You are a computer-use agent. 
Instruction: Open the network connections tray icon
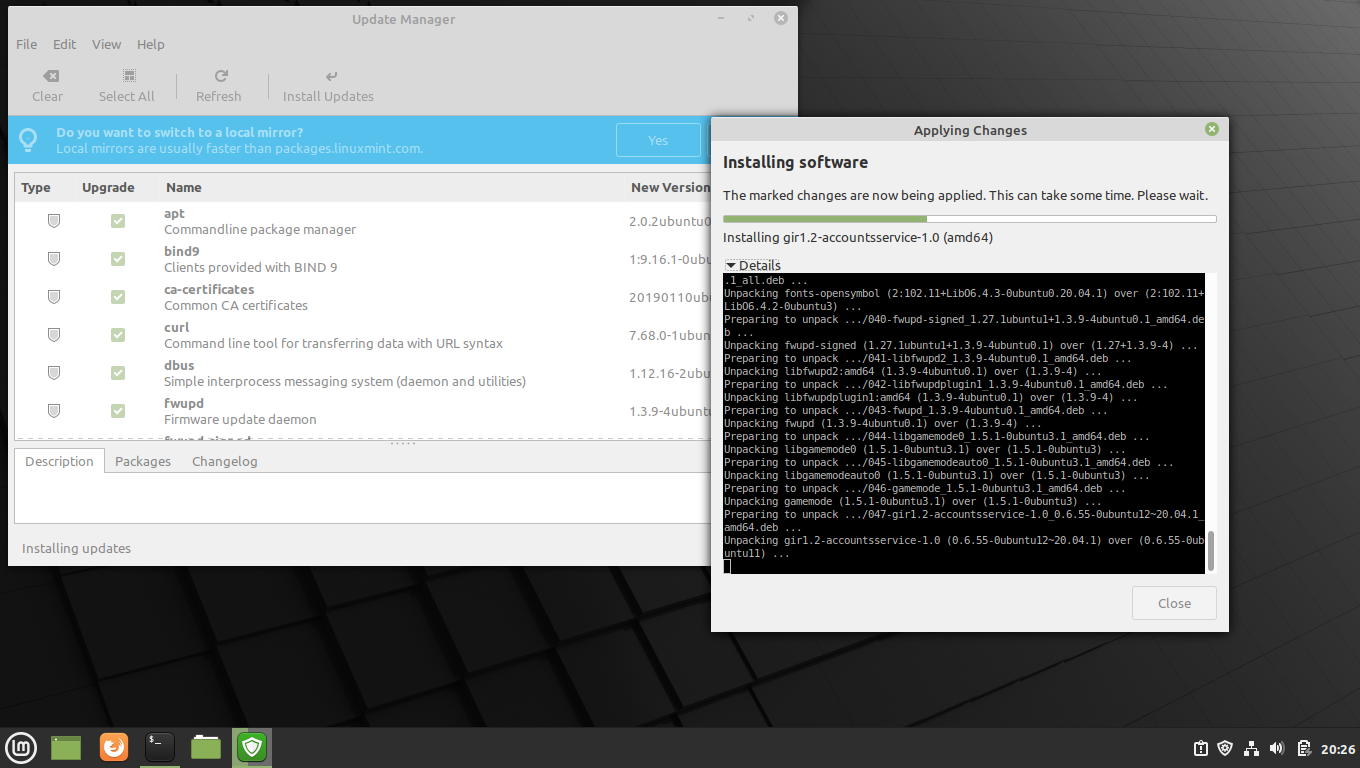click(x=1251, y=748)
